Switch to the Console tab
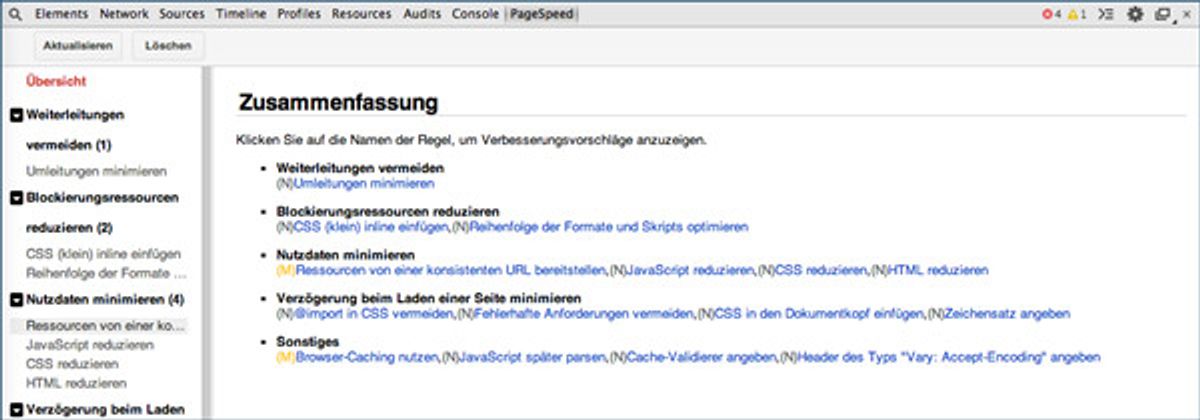Screen dimensions: 1200x420 click(475, 14)
